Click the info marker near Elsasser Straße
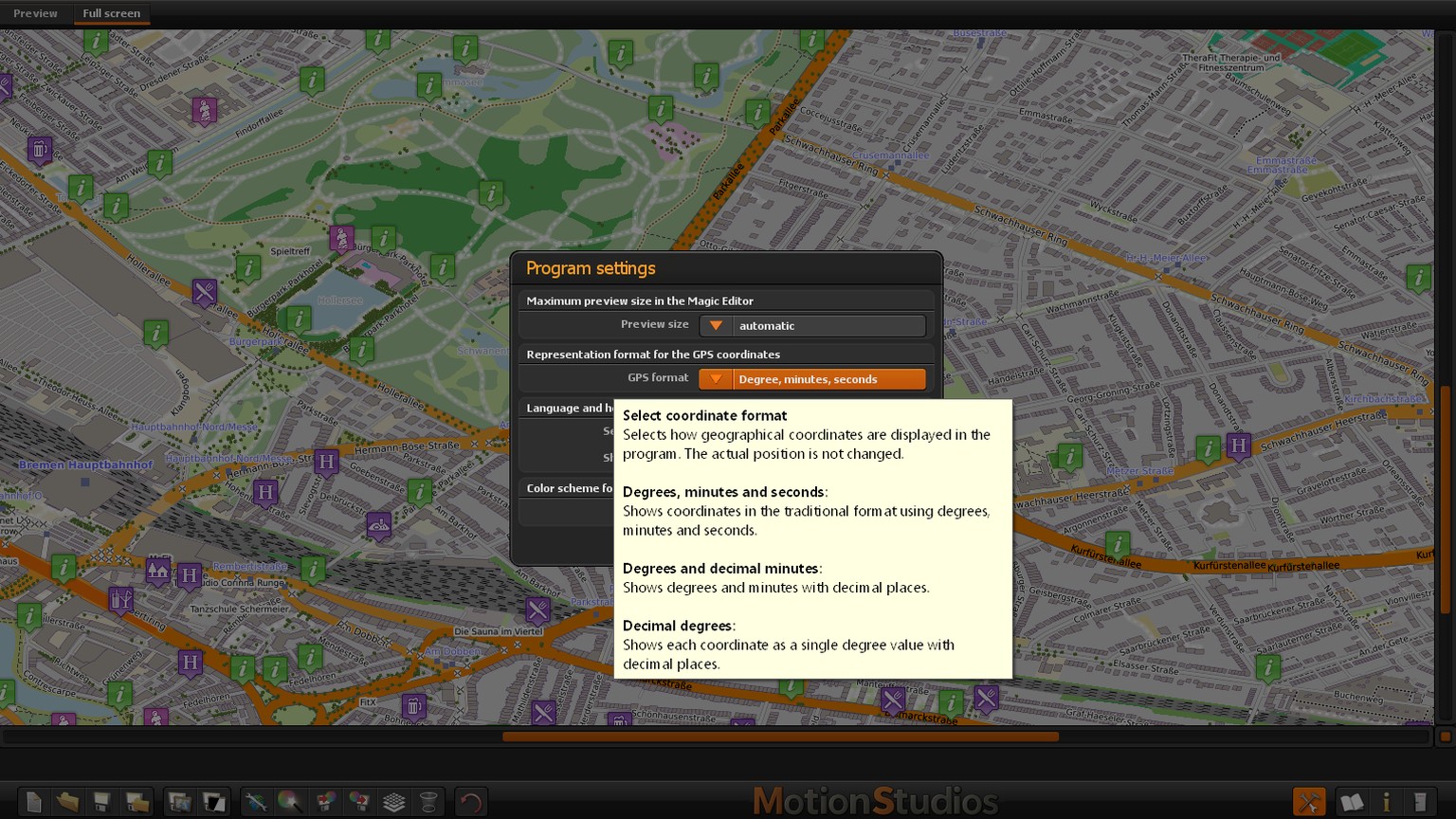 [1268, 668]
